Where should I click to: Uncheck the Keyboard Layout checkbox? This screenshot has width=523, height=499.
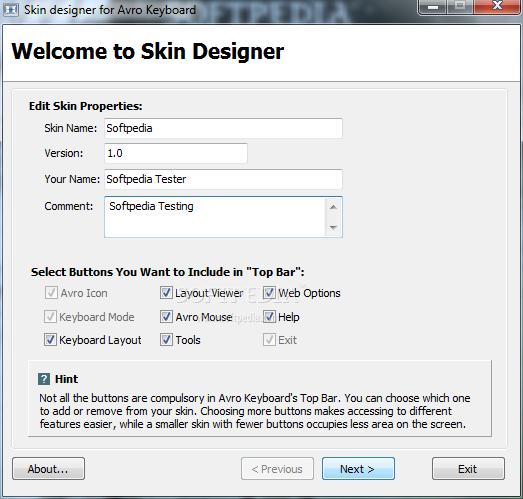[50, 340]
